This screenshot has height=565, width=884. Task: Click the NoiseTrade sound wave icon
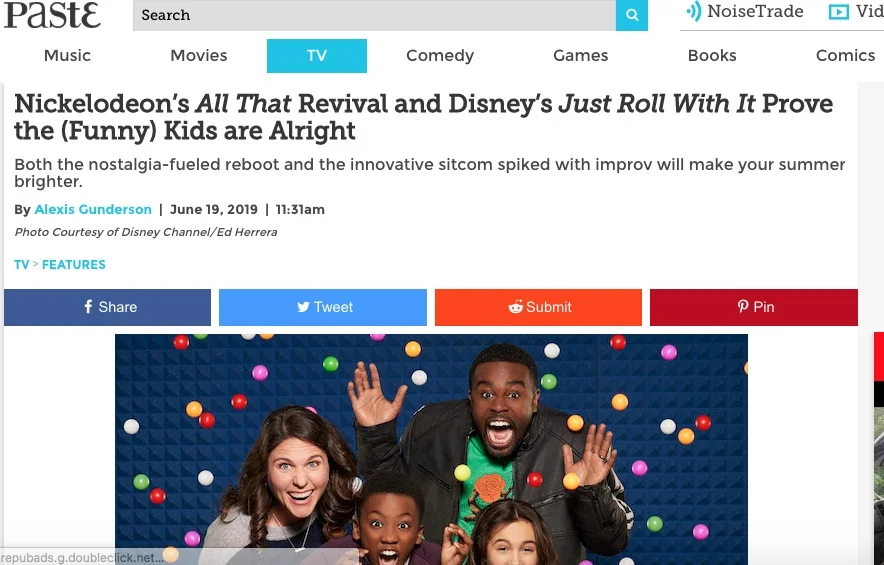coord(693,11)
